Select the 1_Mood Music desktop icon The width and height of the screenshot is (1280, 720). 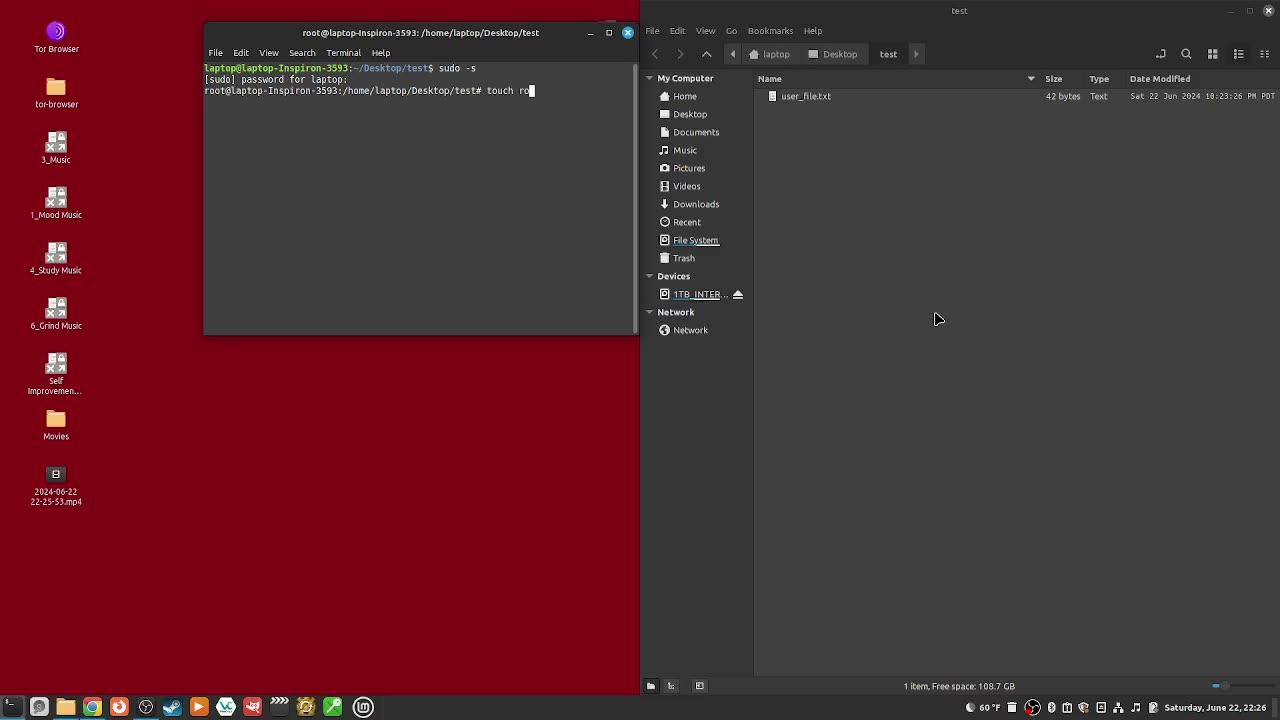(x=56, y=203)
